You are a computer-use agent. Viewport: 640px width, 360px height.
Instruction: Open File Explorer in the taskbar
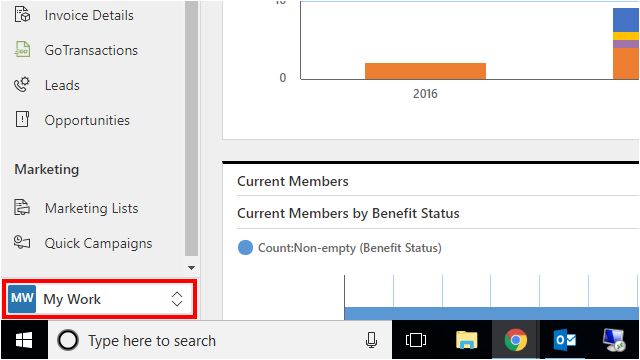(x=467, y=340)
